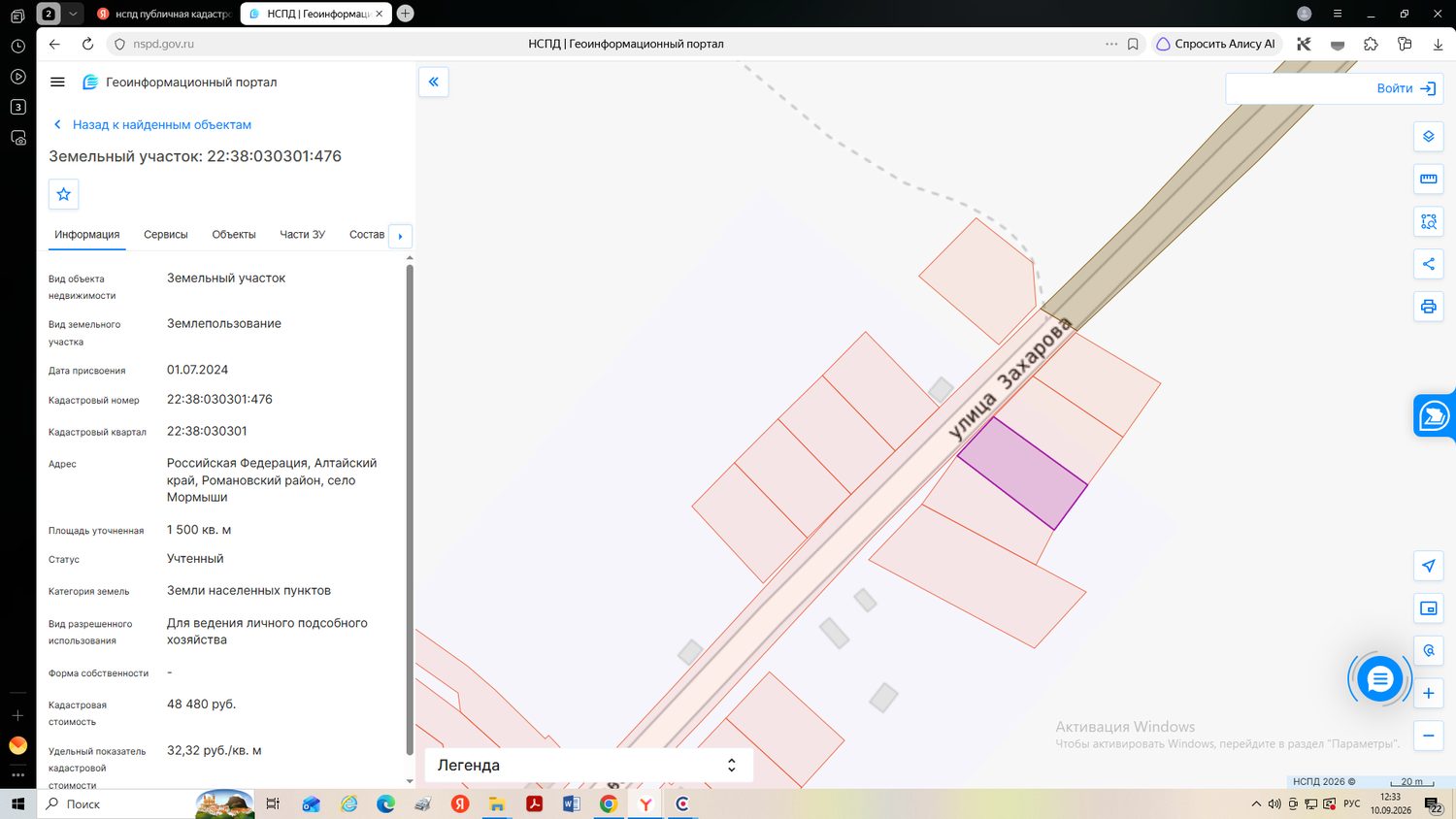Ask Alice AI with Спросить Алису AI

click(x=1215, y=44)
